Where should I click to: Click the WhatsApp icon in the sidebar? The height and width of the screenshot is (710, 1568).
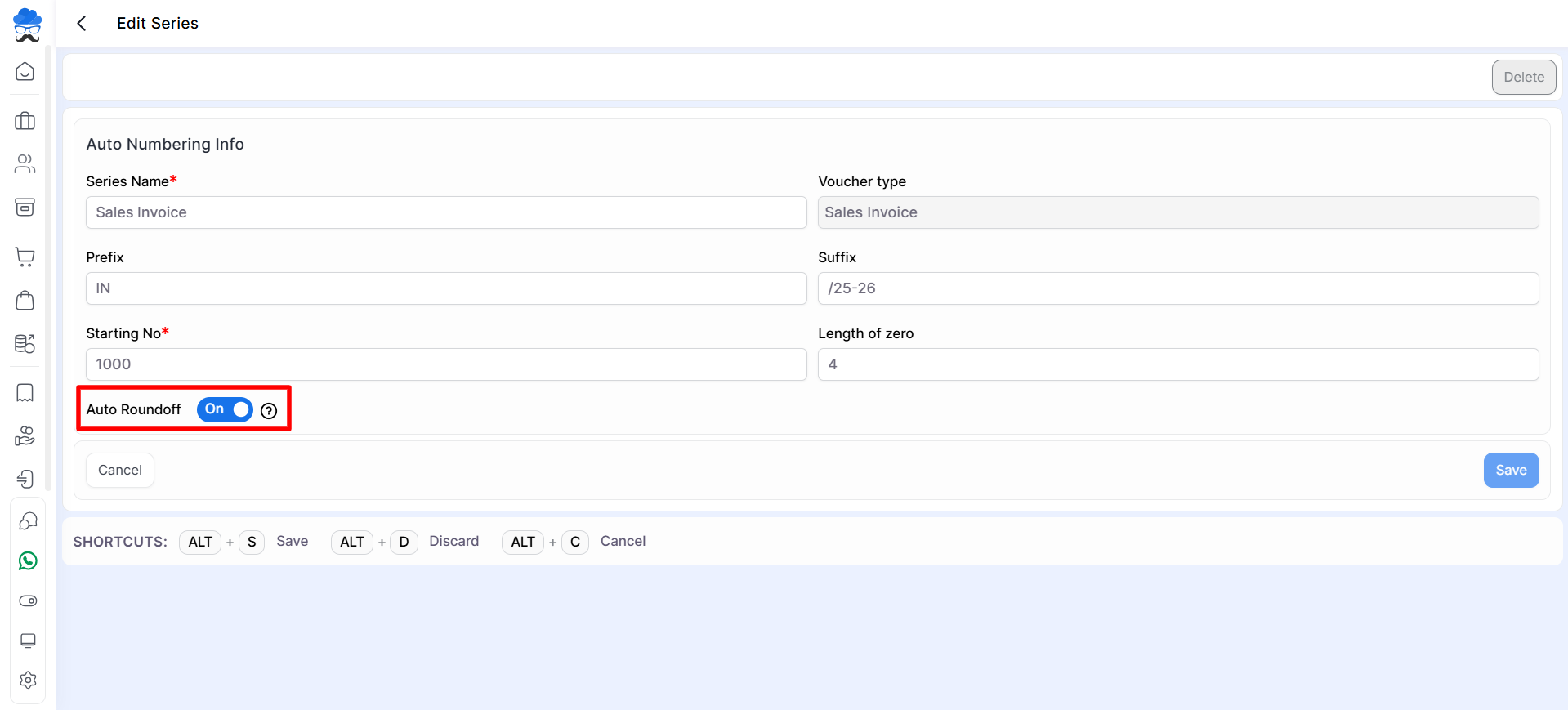[x=28, y=560]
